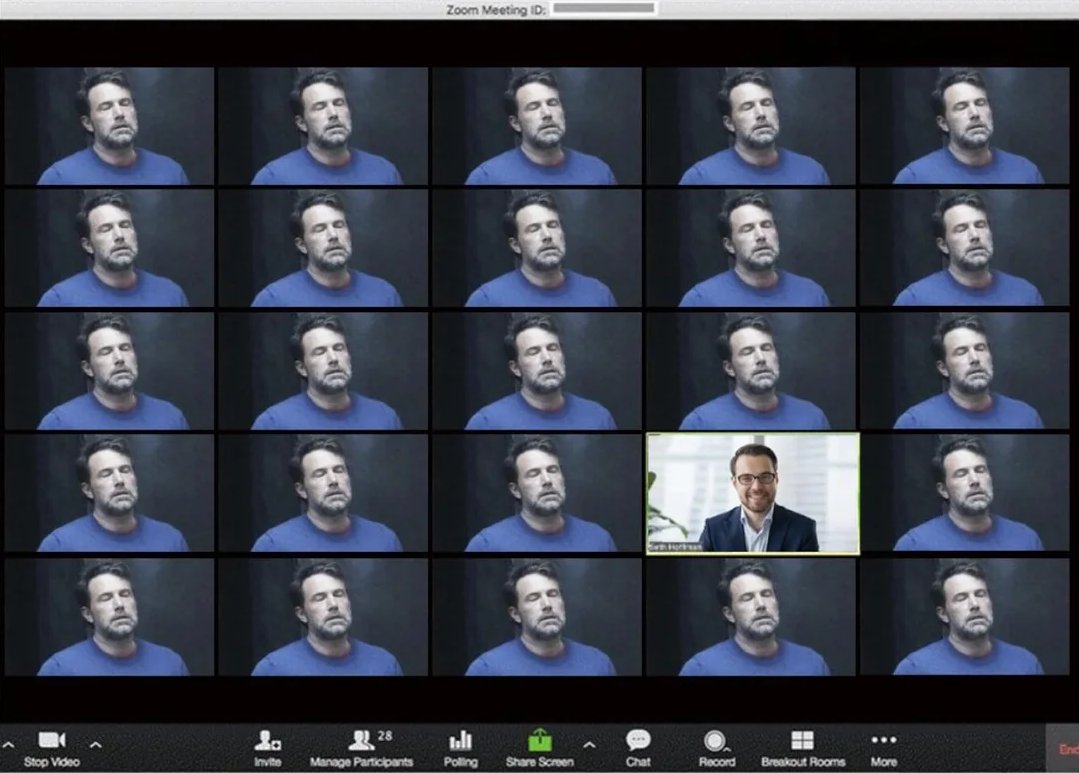Click the participant count 28
1079x773 pixels.
coord(385,736)
